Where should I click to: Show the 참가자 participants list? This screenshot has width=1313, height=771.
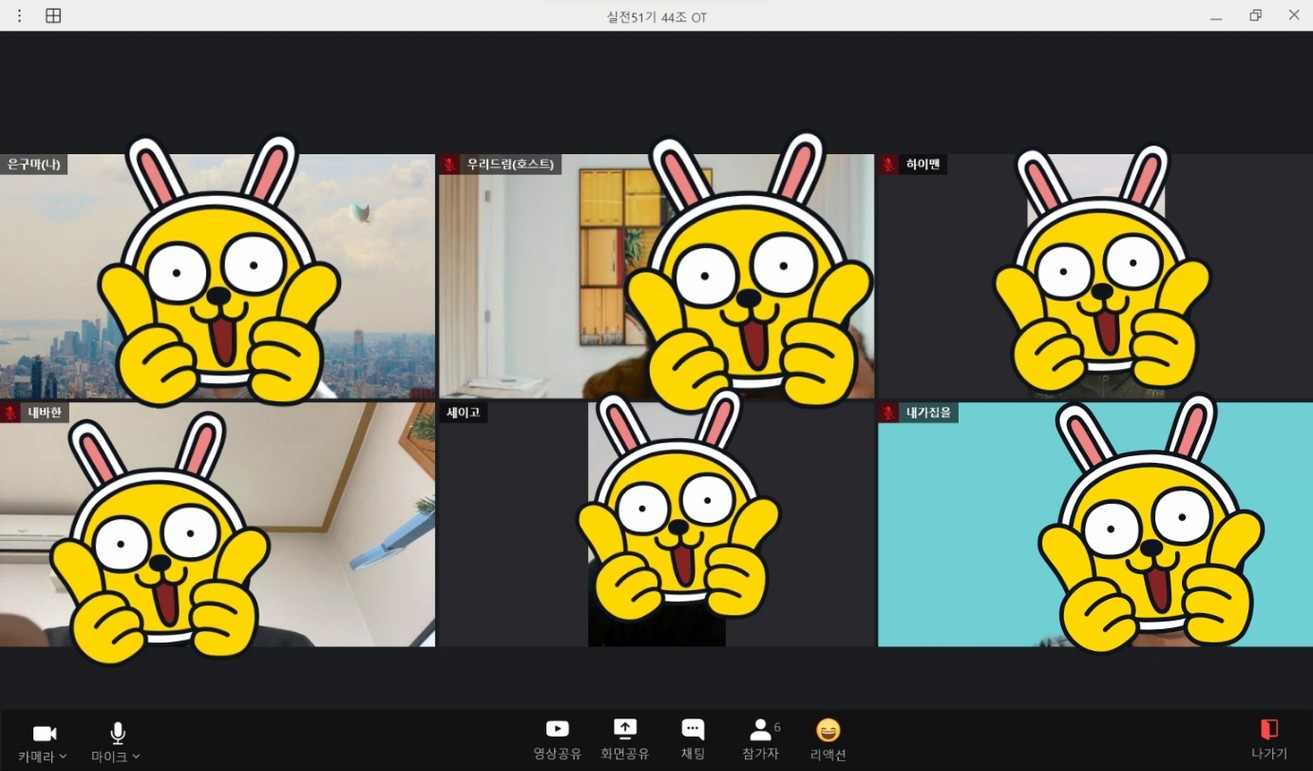tap(761, 739)
